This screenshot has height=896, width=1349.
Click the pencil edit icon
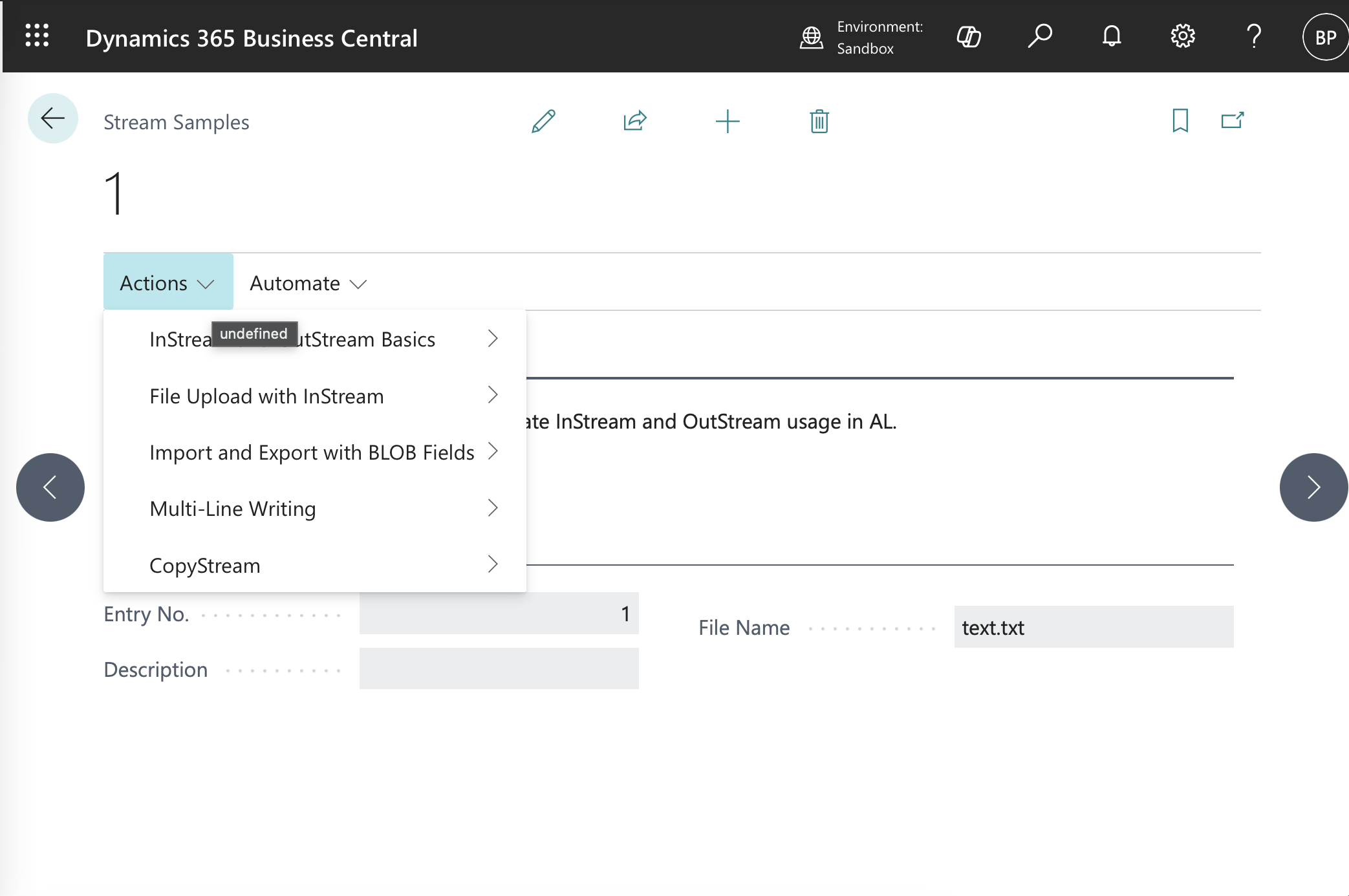(543, 121)
